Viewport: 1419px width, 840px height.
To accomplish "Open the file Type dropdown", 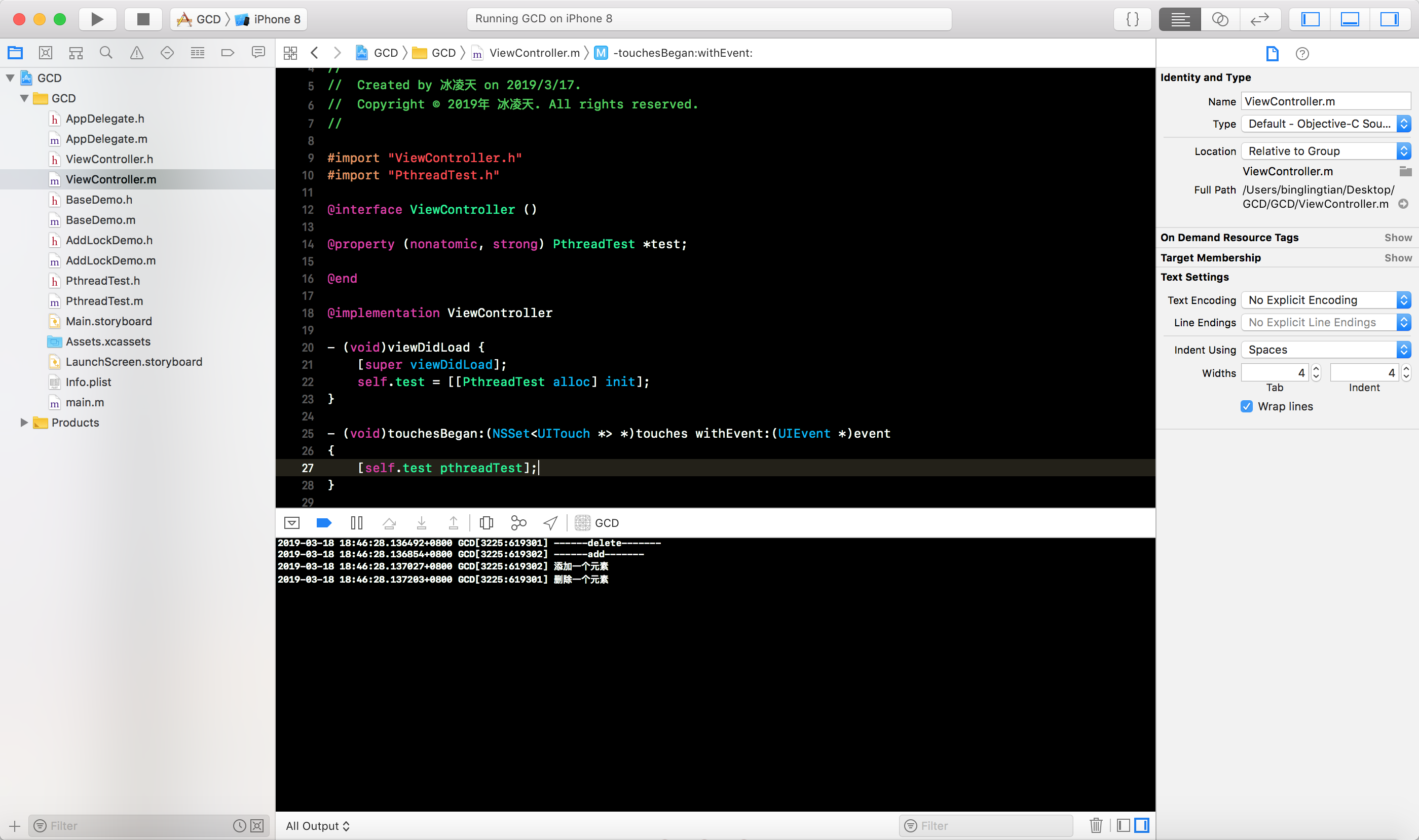I will click(x=1326, y=124).
